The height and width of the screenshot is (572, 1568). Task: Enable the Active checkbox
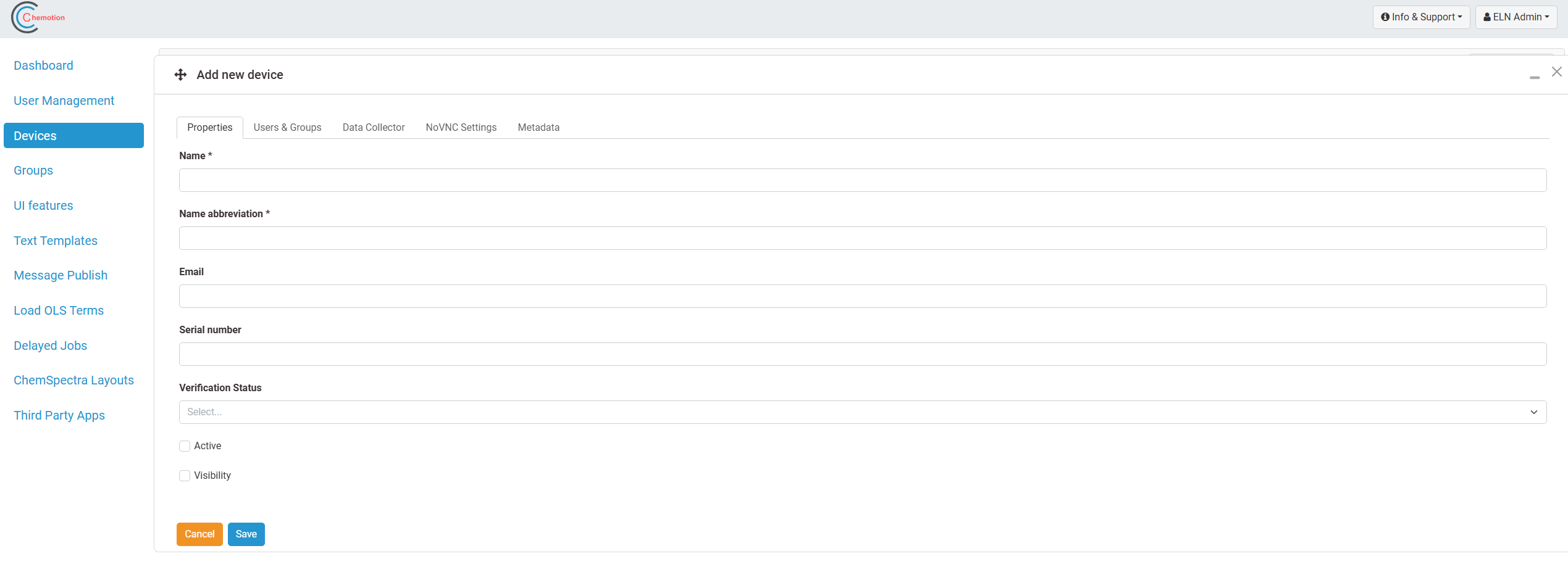[184, 446]
